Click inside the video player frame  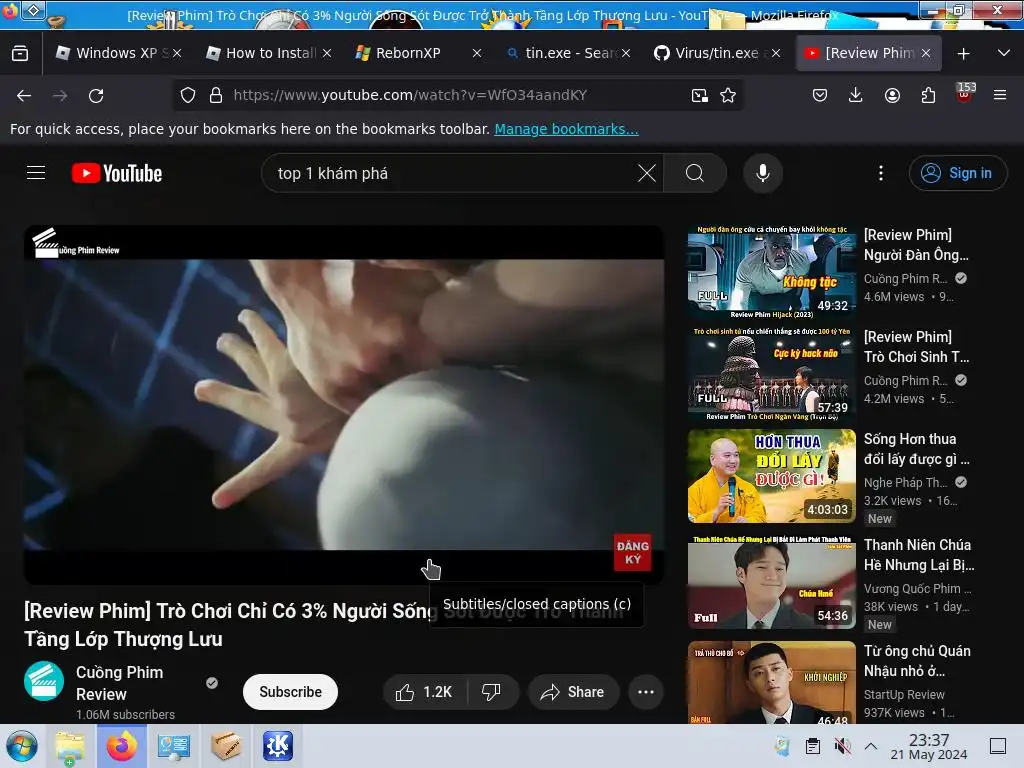point(344,404)
